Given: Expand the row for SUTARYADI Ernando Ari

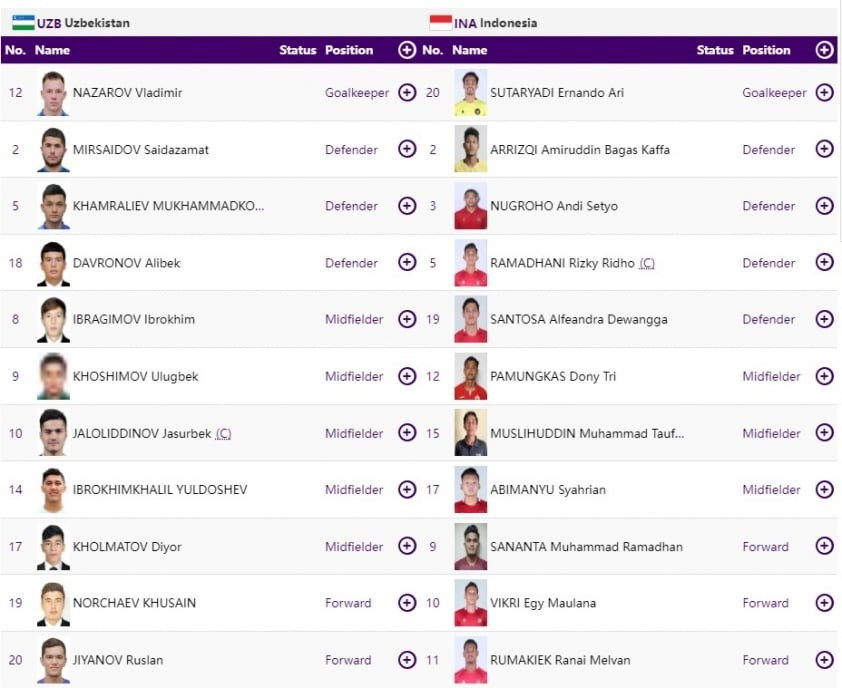Looking at the screenshot, I should (x=824, y=93).
